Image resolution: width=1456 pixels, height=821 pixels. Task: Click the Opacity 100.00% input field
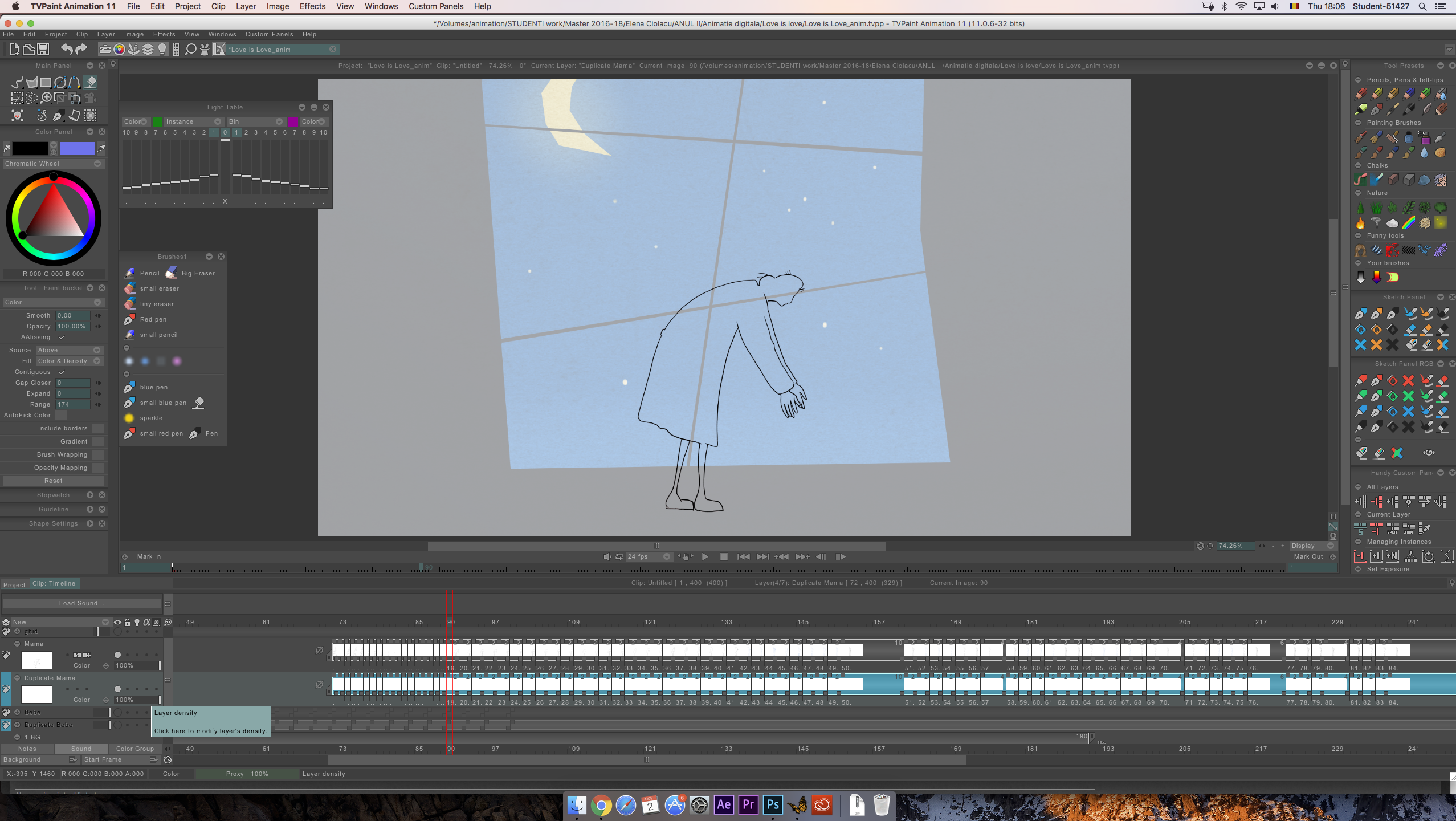(73, 327)
